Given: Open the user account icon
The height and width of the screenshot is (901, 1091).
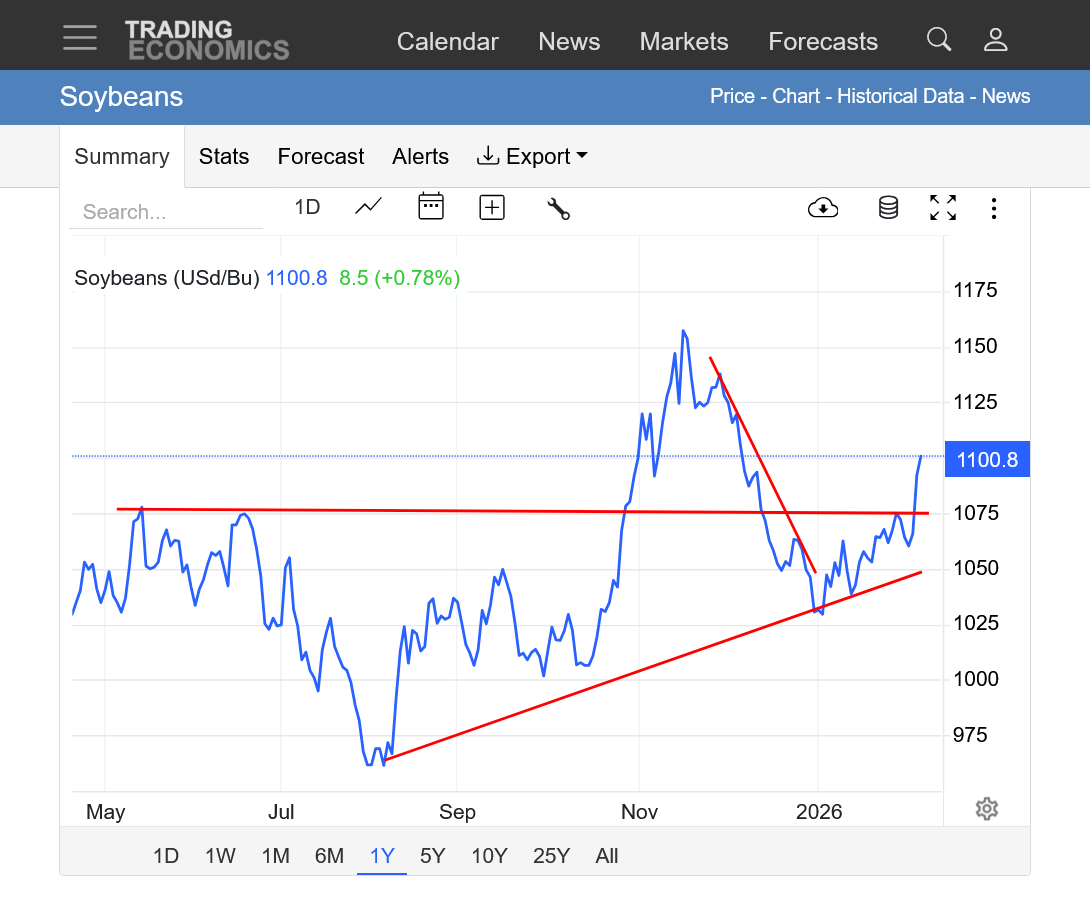Looking at the screenshot, I should tap(995, 40).
